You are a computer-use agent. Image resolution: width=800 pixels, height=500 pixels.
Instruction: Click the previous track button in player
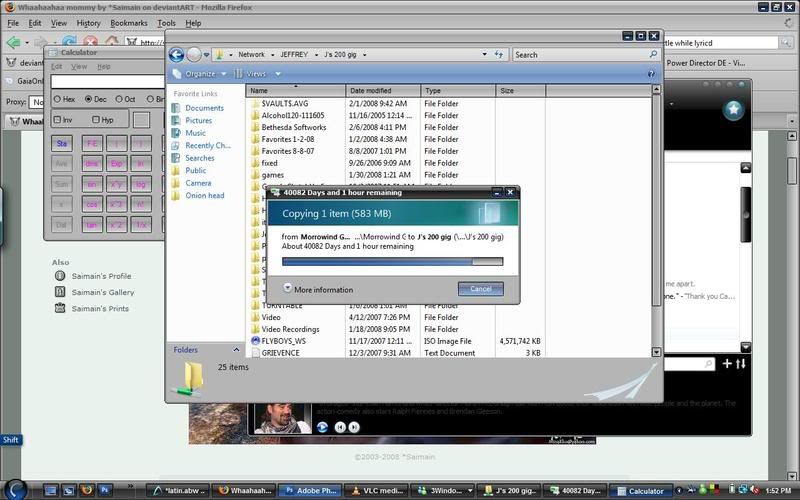pyautogui.click(x=340, y=427)
